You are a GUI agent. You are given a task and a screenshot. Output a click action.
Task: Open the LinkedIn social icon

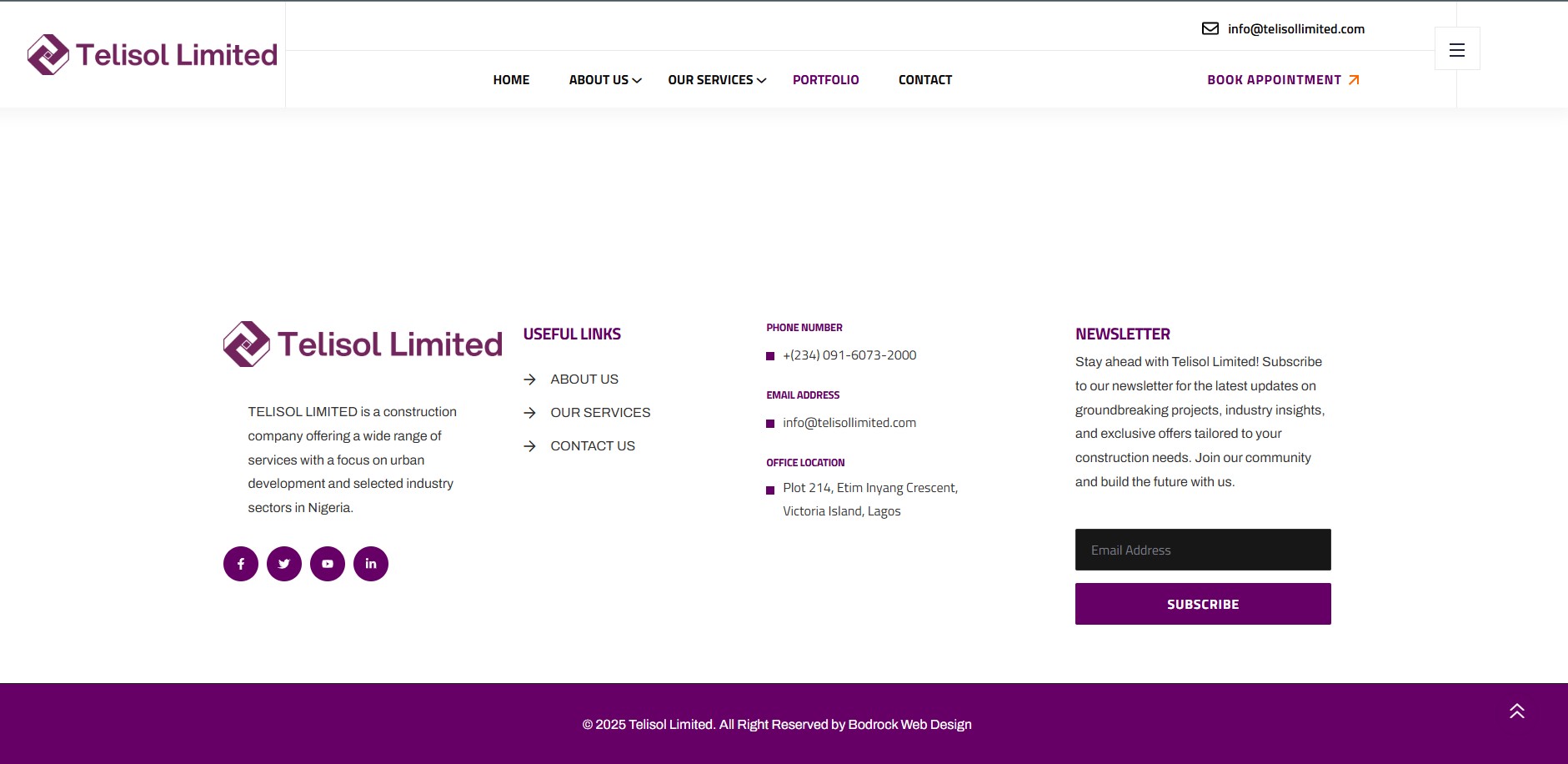(x=371, y=564)
